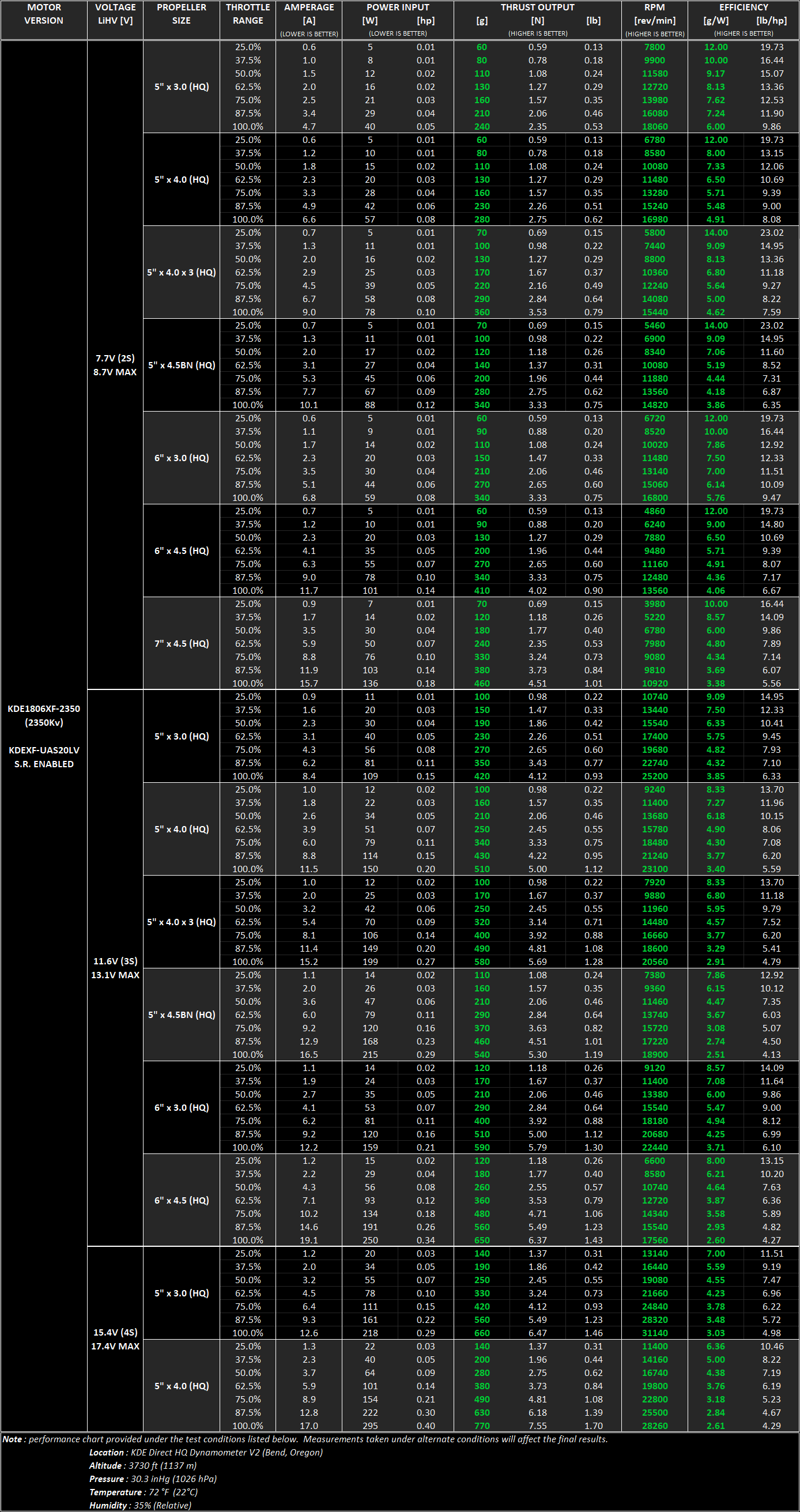800x1512 pixels.
Task: Click the 7" x 4.5 (HQ) propeller label
Action: pyautogui.click(x=182, y=643)
